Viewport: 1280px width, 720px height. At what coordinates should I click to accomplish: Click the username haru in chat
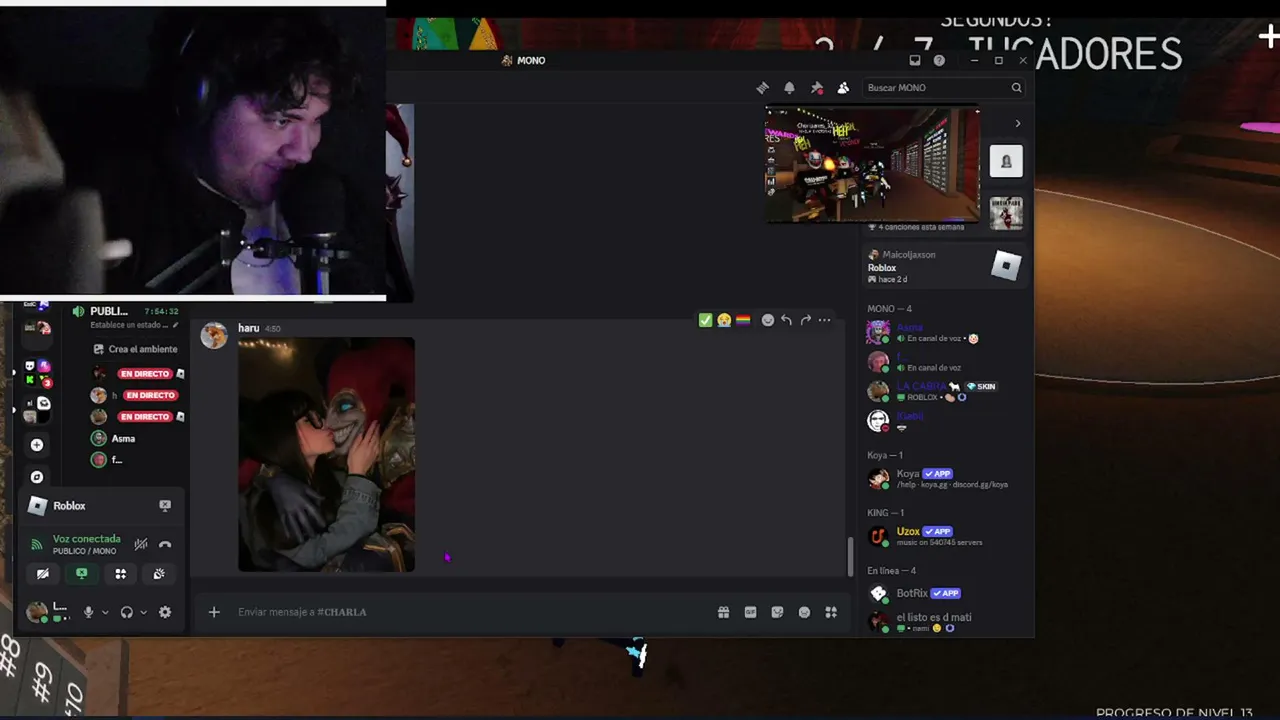tap(248, 328)
